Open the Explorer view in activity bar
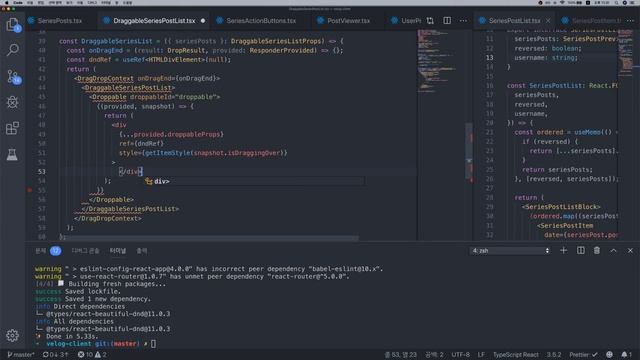 [x=13, y=24]
